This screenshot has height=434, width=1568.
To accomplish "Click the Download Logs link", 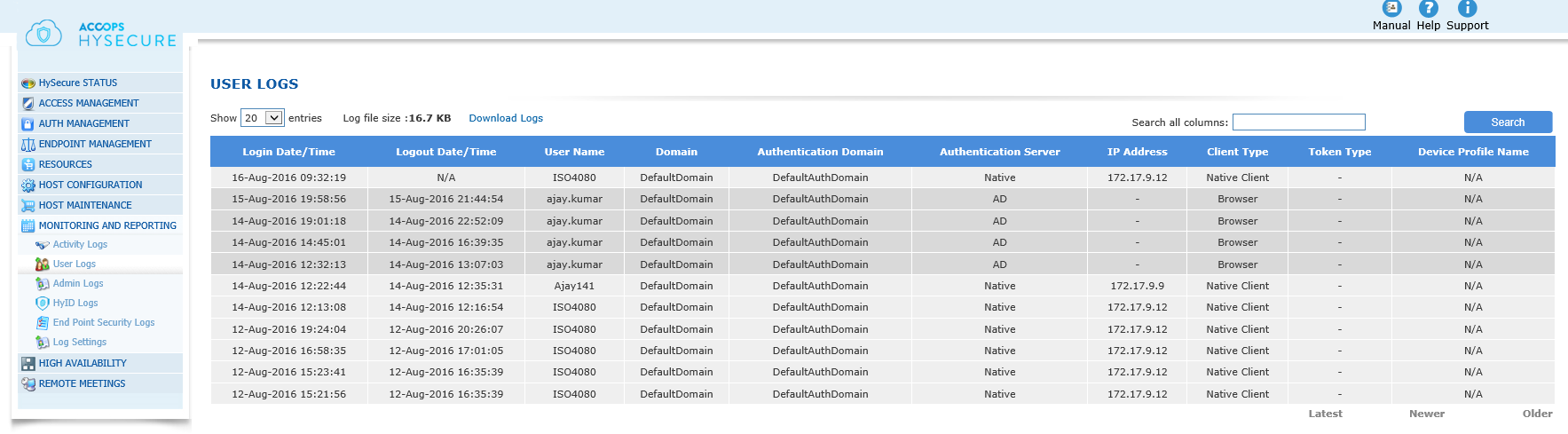I will point(506,118).
